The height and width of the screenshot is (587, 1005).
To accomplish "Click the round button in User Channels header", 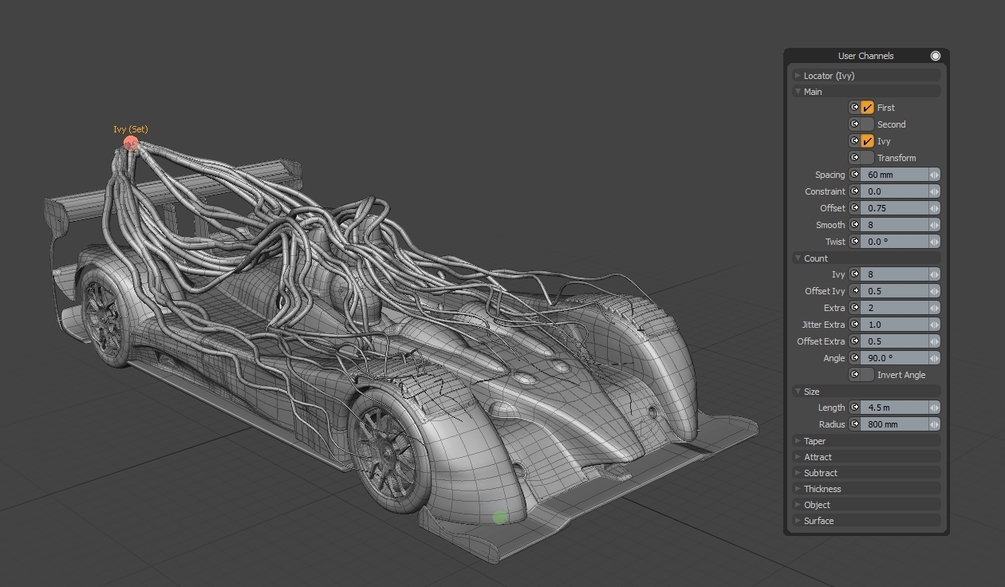I will pos(935,56).
